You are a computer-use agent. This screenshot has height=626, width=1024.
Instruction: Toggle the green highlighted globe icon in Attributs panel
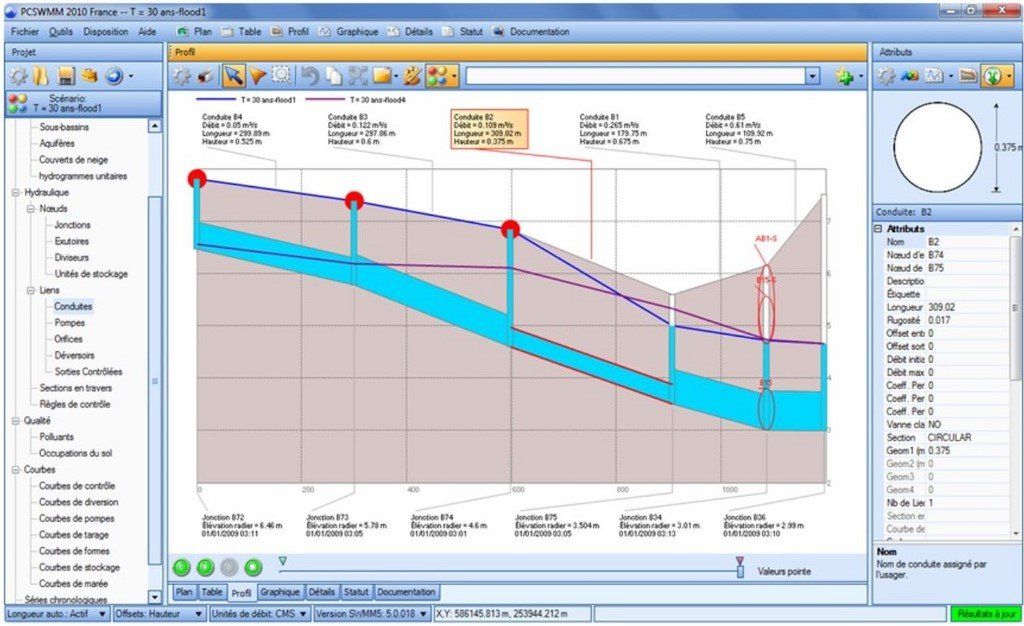pos(992,75)
